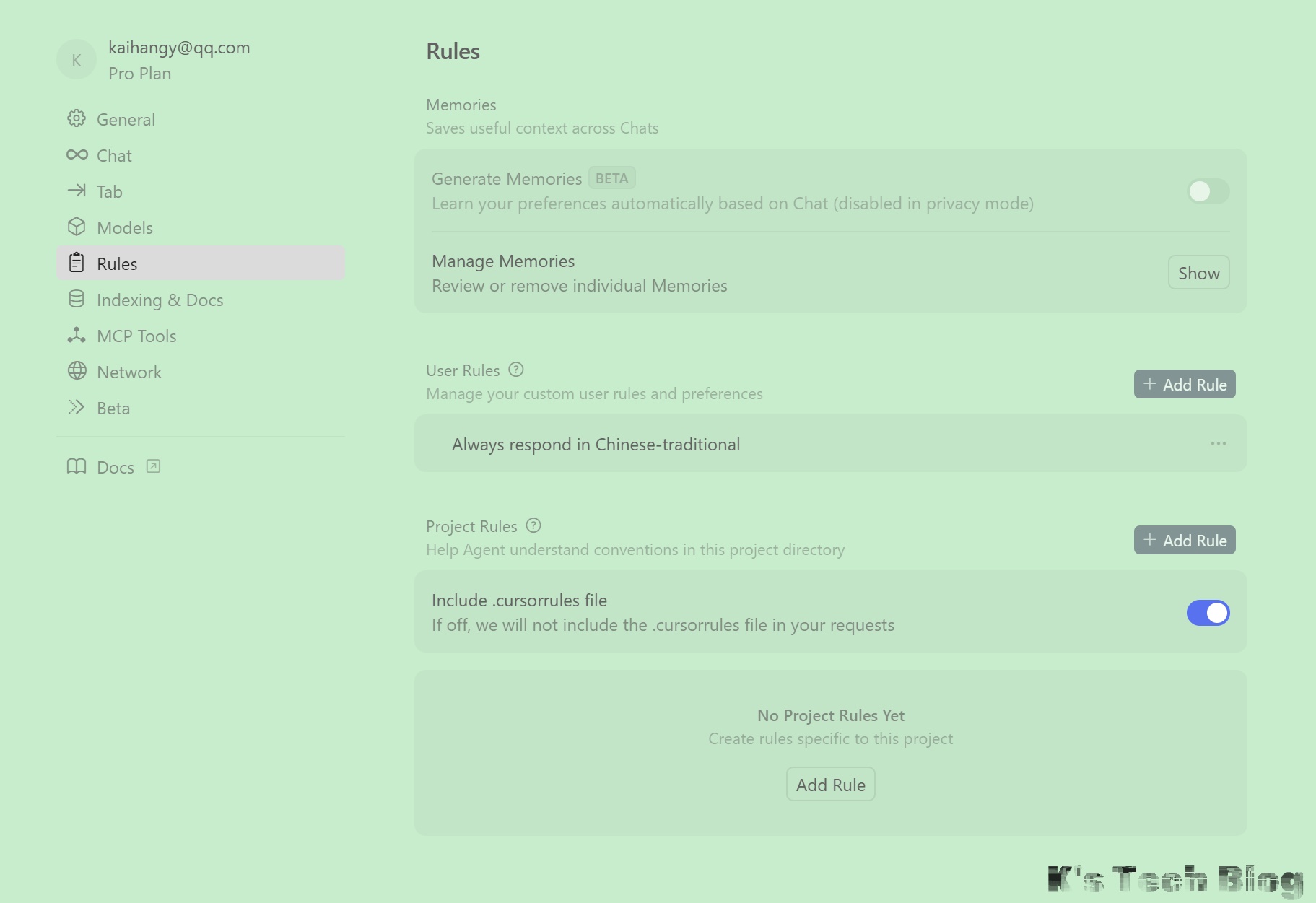Enable the Generate Memories toggle

(1208, 191)
